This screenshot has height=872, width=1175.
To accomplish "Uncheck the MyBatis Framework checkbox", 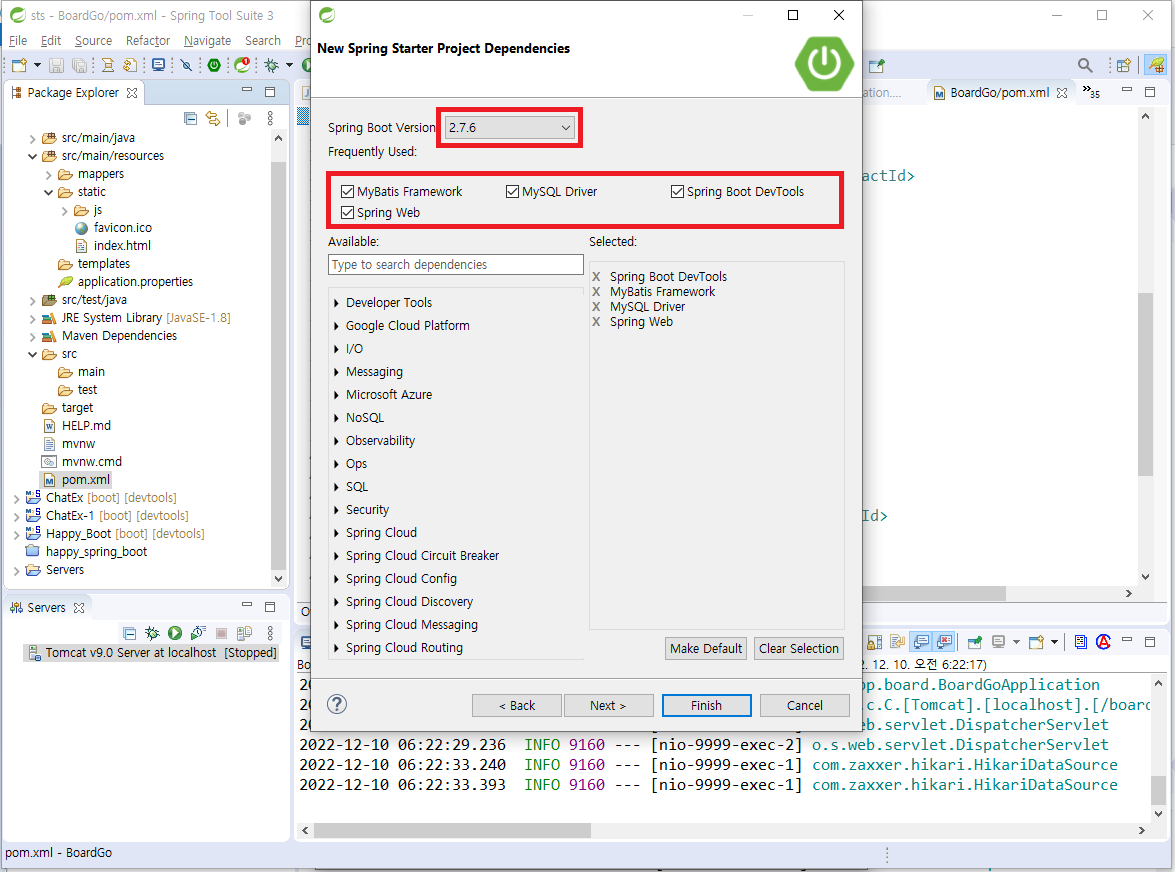I will 347,191.
